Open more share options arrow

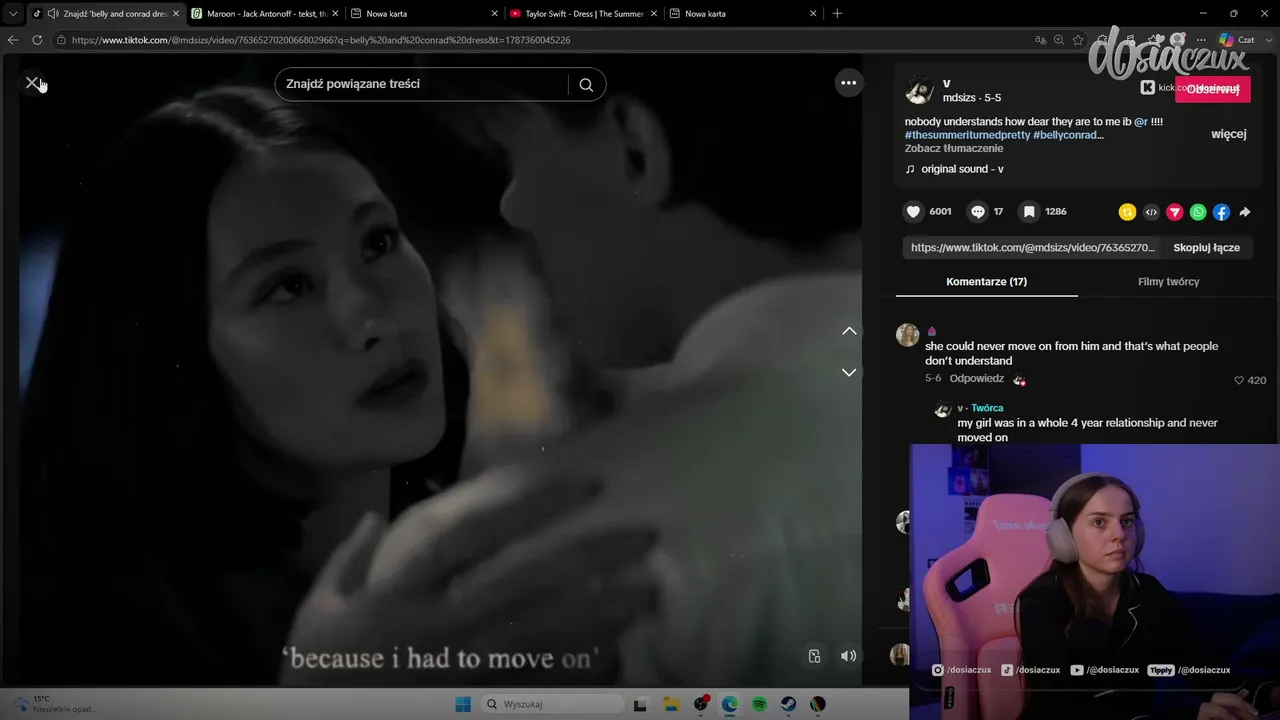[1245, 212]
